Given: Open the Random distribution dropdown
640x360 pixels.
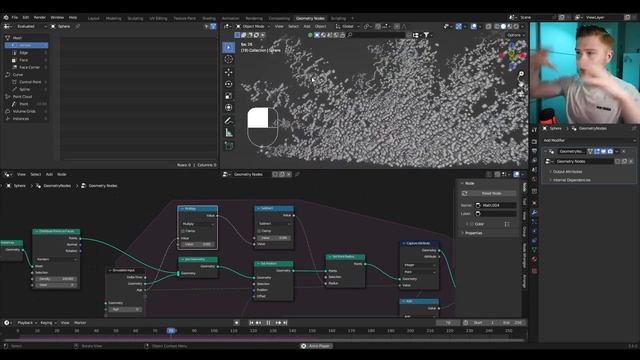Looking at the screenshot, I should click(56, 259).
